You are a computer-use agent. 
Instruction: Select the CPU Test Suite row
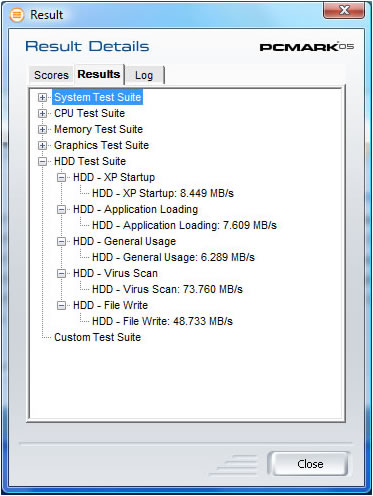pyautogui.click(x=90, y=113)
